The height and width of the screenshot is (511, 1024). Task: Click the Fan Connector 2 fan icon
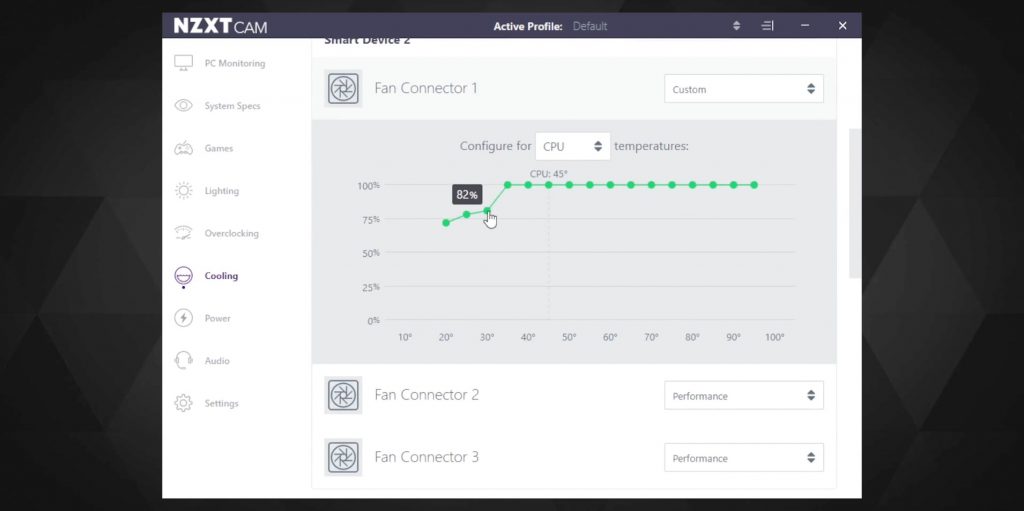(343, 395)
